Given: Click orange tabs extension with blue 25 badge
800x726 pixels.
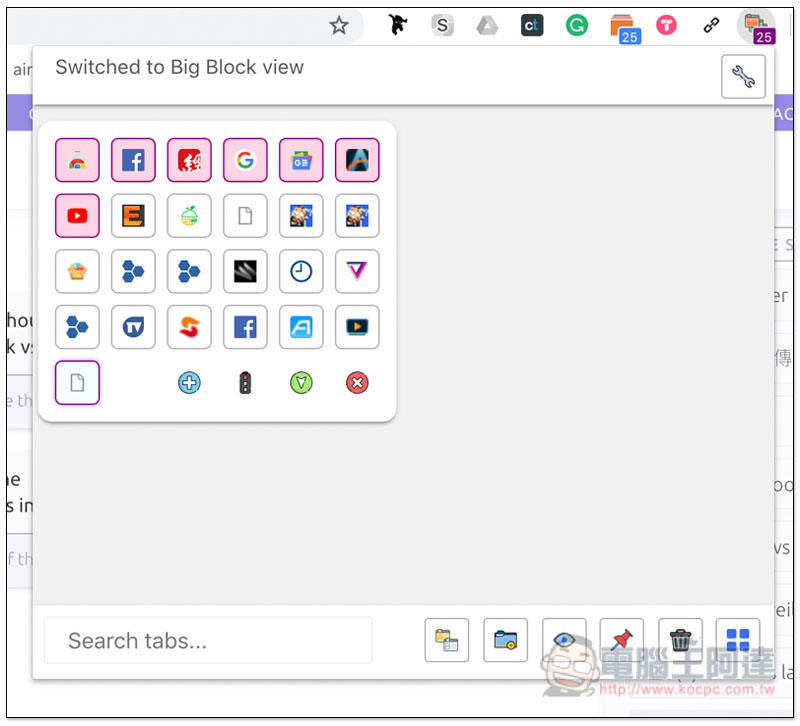Looking at the screenshot, I should [624, 29].
